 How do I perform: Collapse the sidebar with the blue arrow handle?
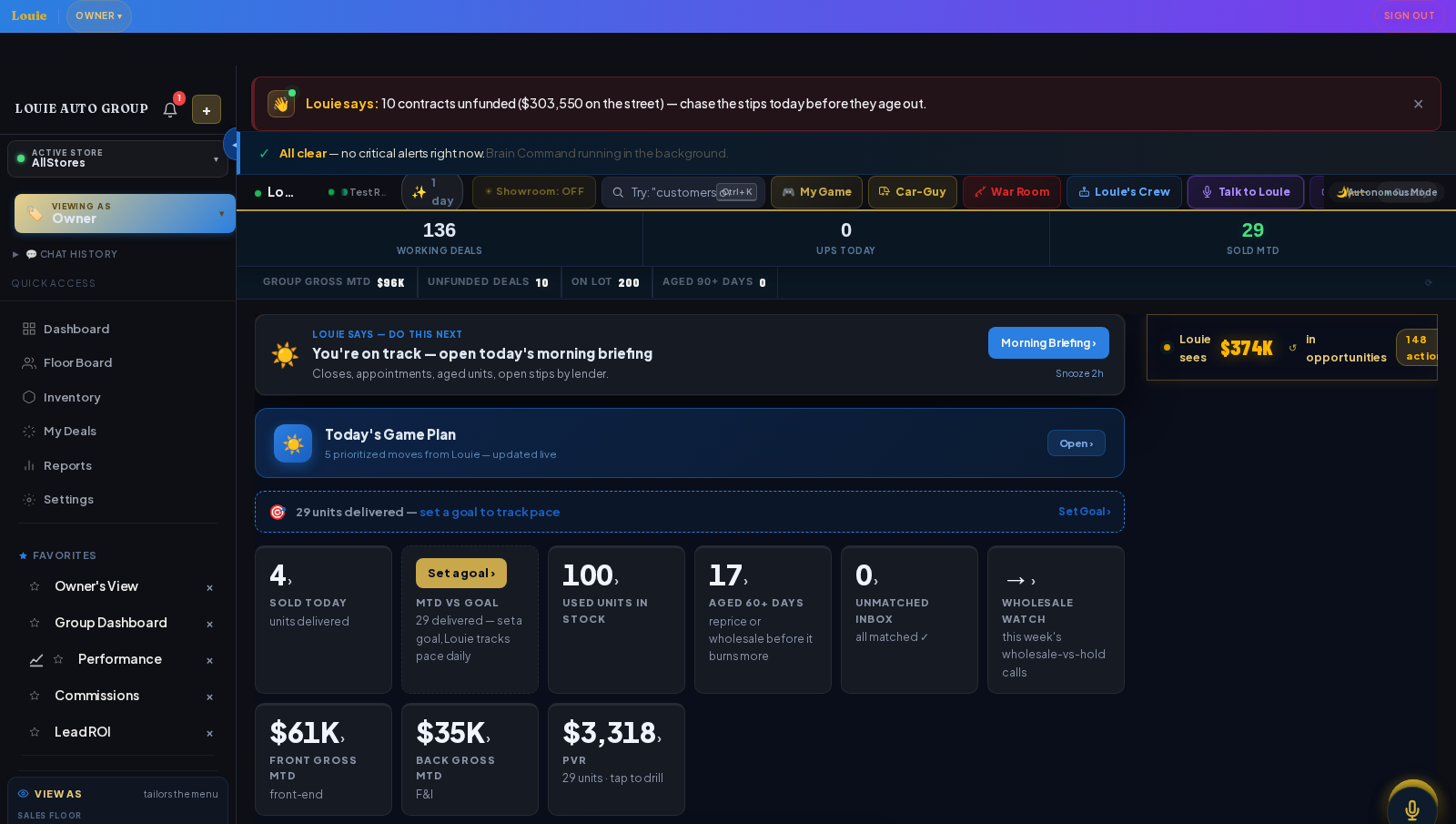pos(232,145)
